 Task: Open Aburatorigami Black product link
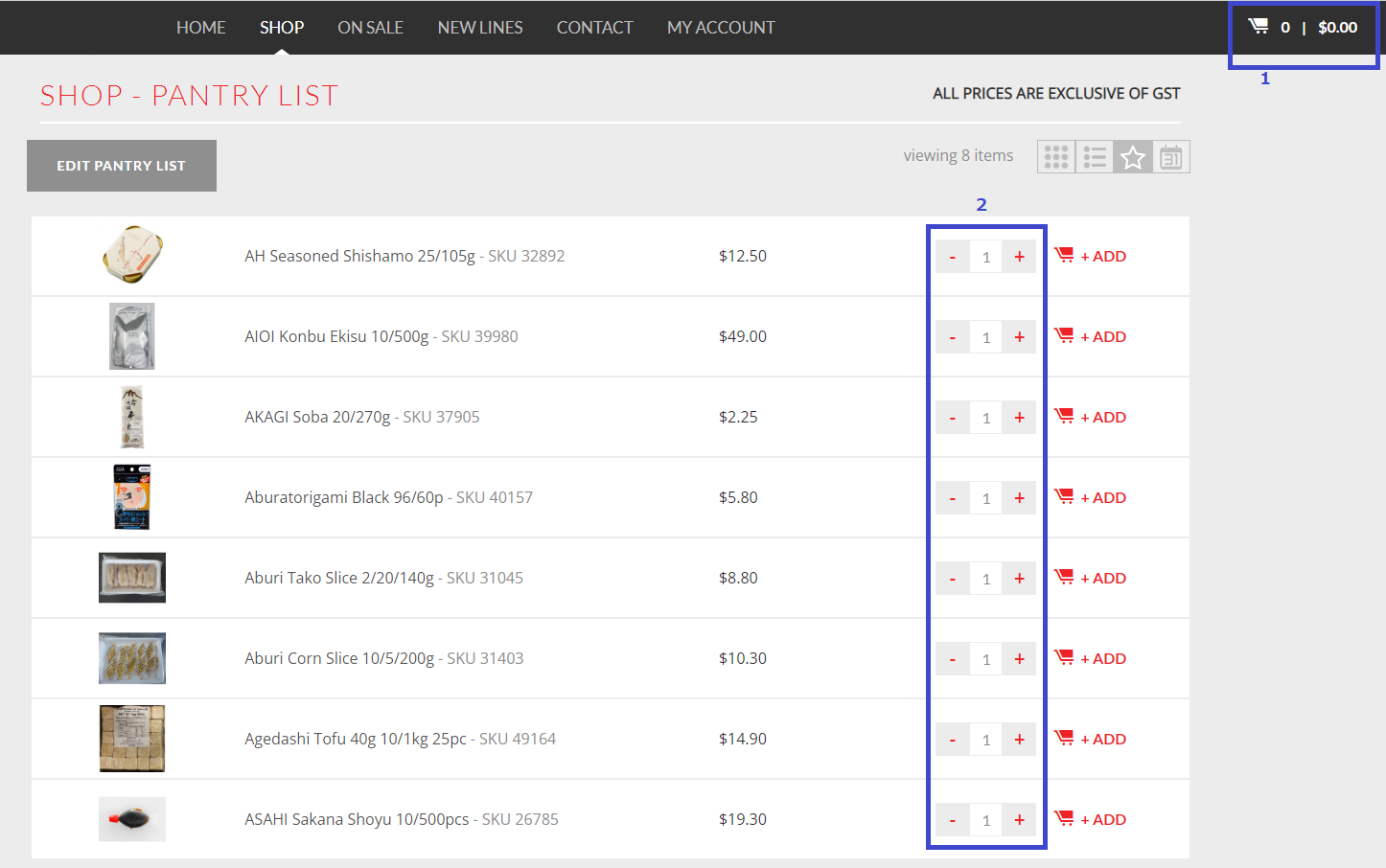tap(388, 497)
